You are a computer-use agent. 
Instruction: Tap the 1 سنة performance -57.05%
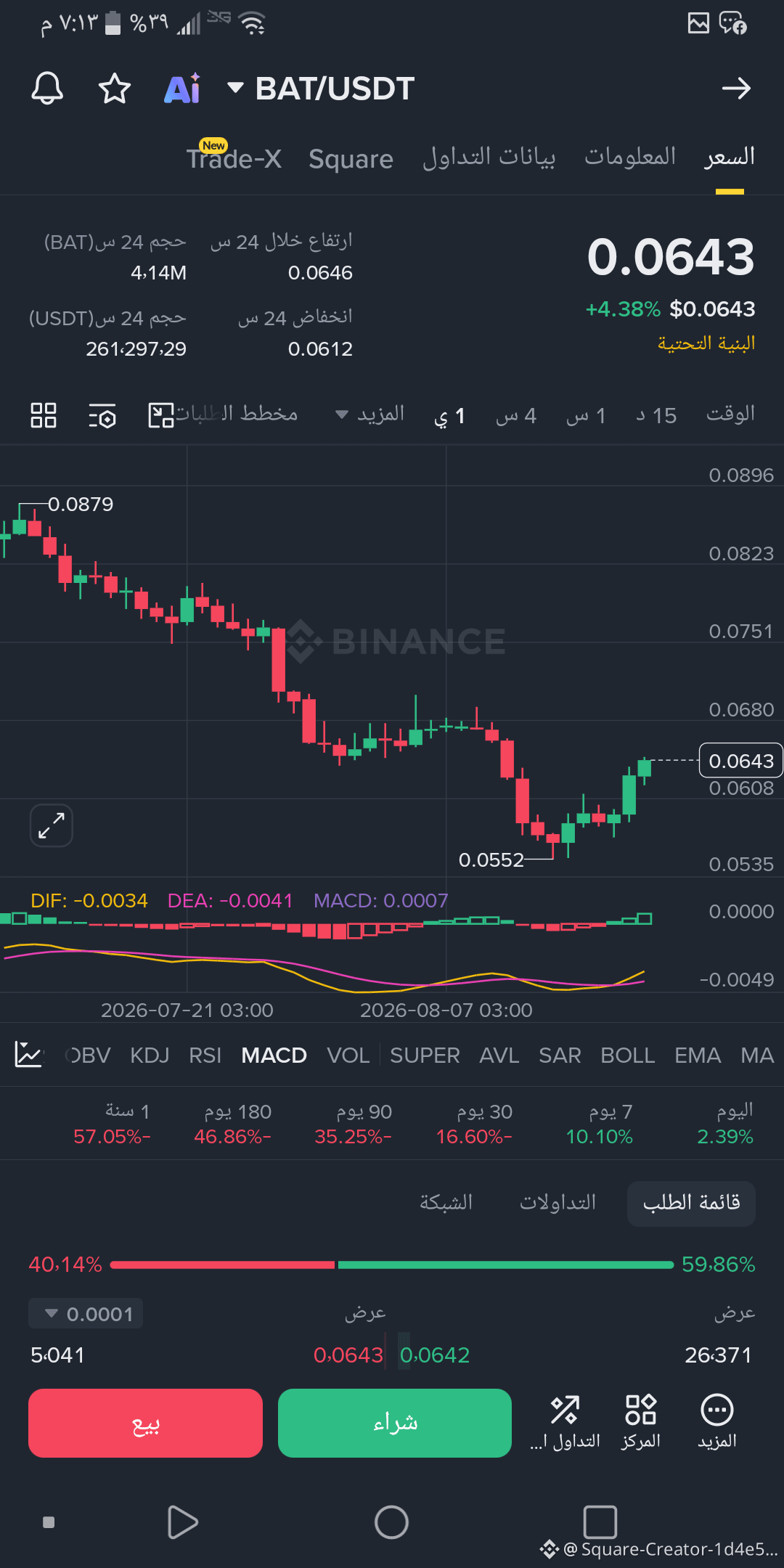113,1124
